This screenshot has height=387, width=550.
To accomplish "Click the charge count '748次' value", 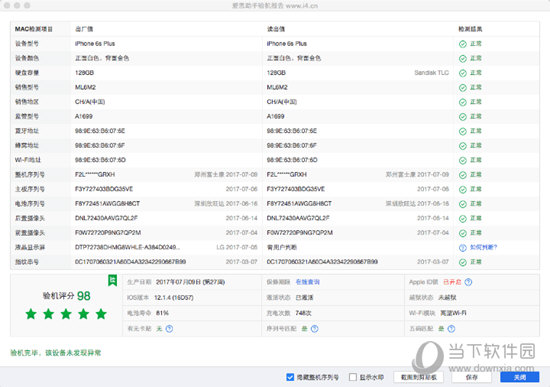I will 303,313.
